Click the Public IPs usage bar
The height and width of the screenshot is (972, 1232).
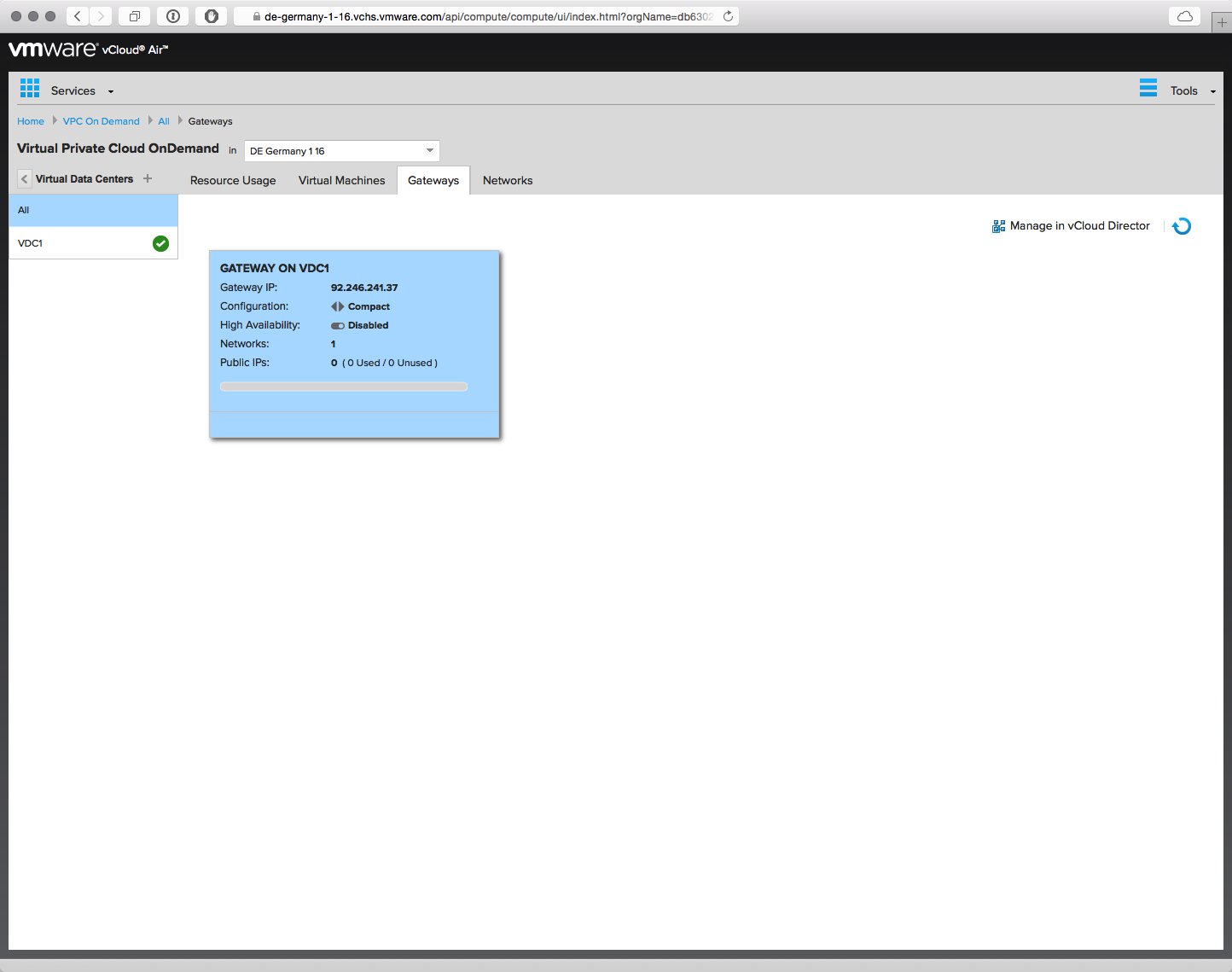344,387
